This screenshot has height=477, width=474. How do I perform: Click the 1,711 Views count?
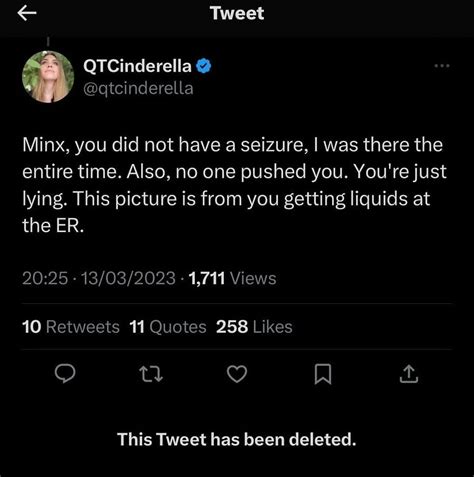(232, 278)
